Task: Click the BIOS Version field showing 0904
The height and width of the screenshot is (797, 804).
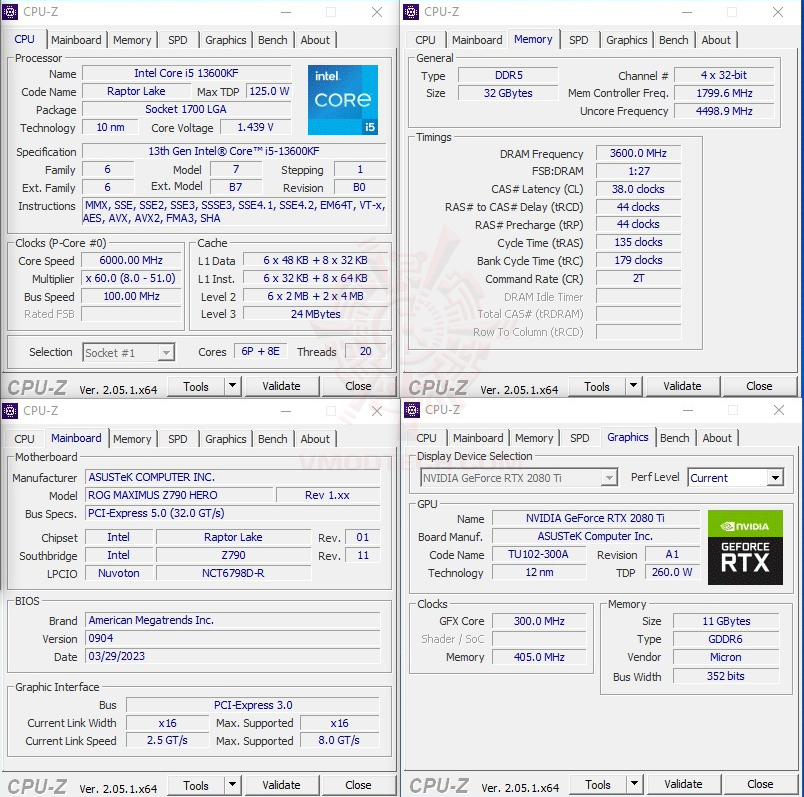Action: (232, 638)
